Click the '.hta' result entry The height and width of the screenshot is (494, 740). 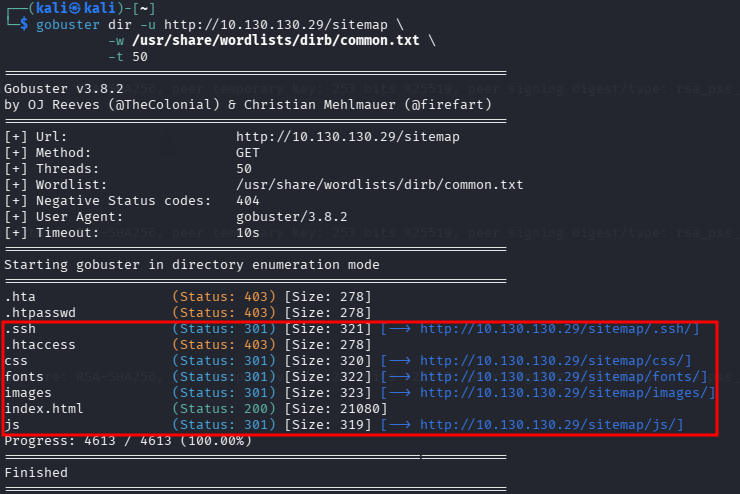20,297
